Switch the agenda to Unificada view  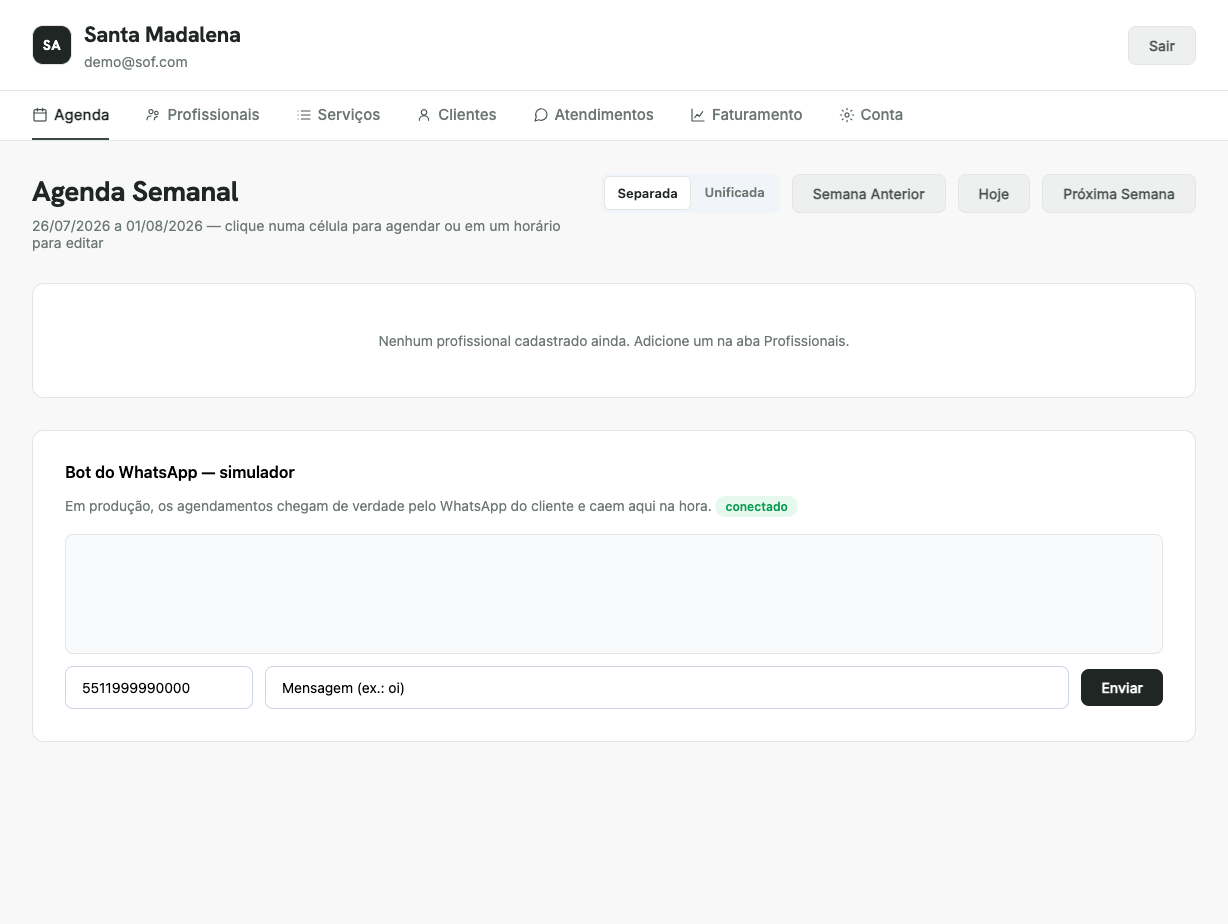pyautogui.click(x=735, y=193)
